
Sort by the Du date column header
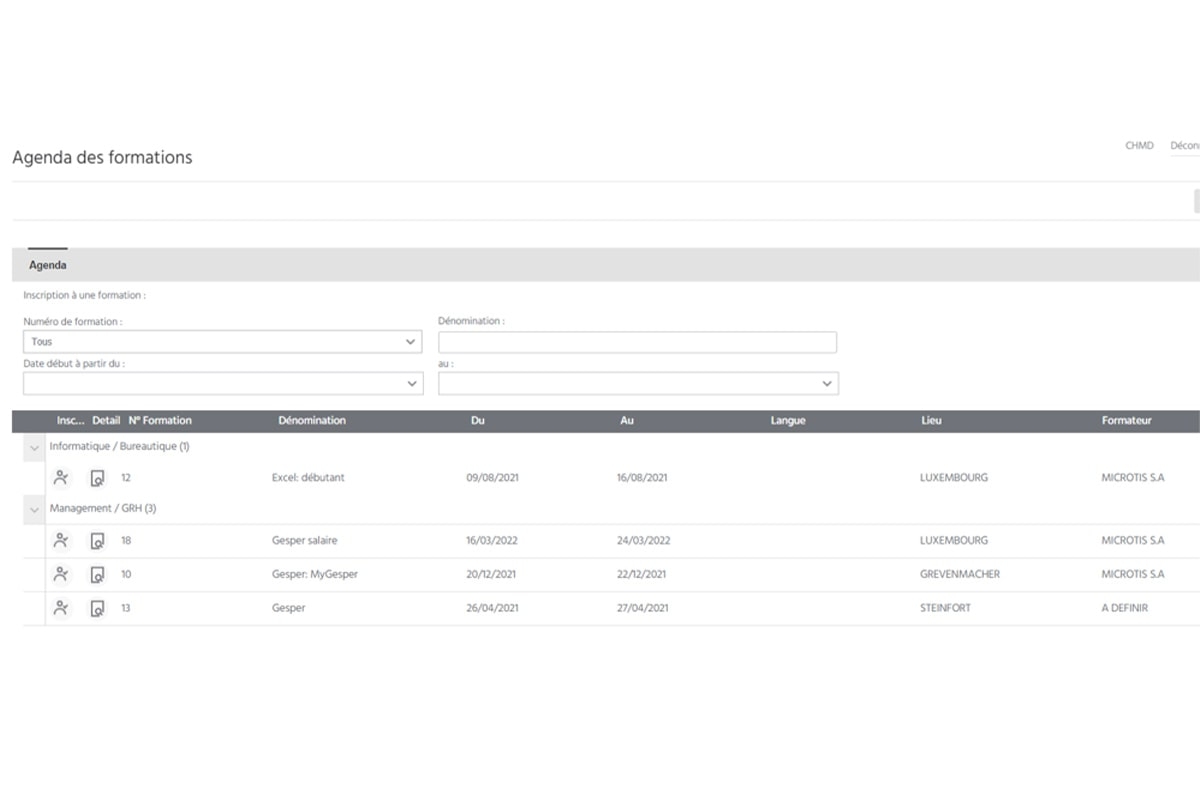[x=478, y=421]
